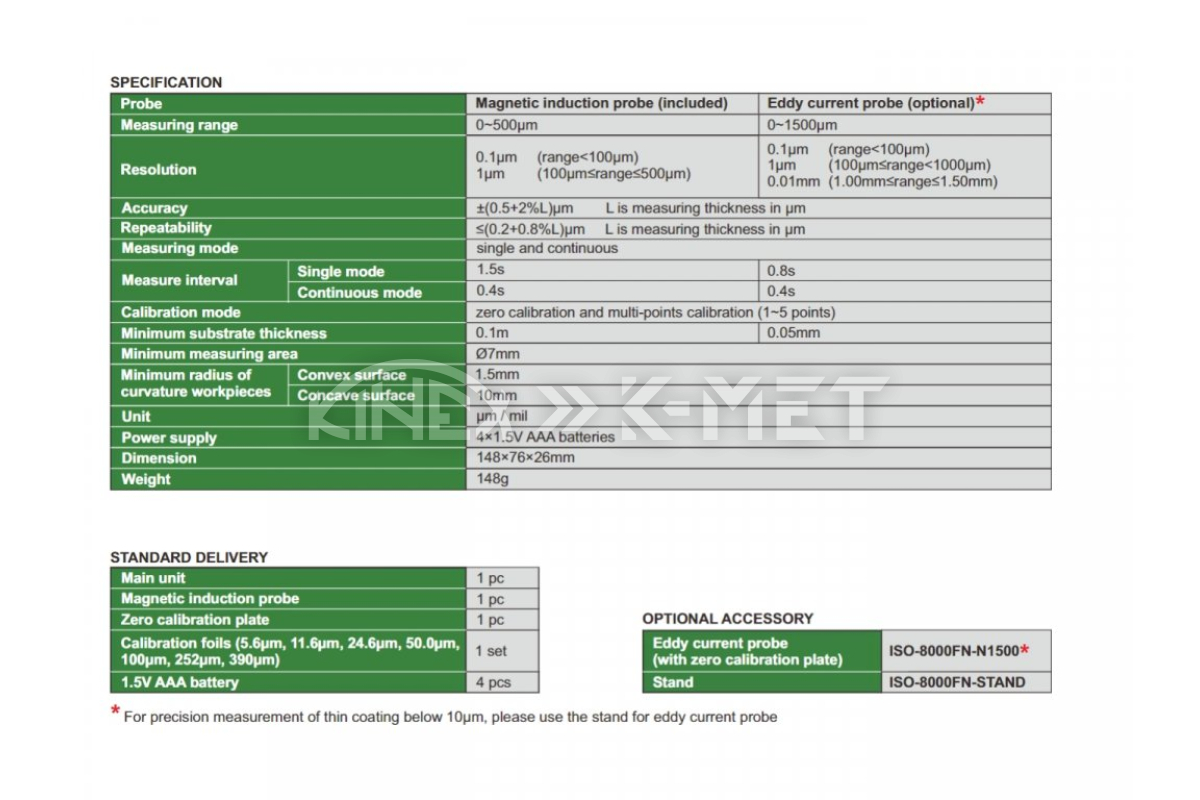
Task: Click the 0.8s single mode interval
Action: pyautogui.click(x=781, y=271)
